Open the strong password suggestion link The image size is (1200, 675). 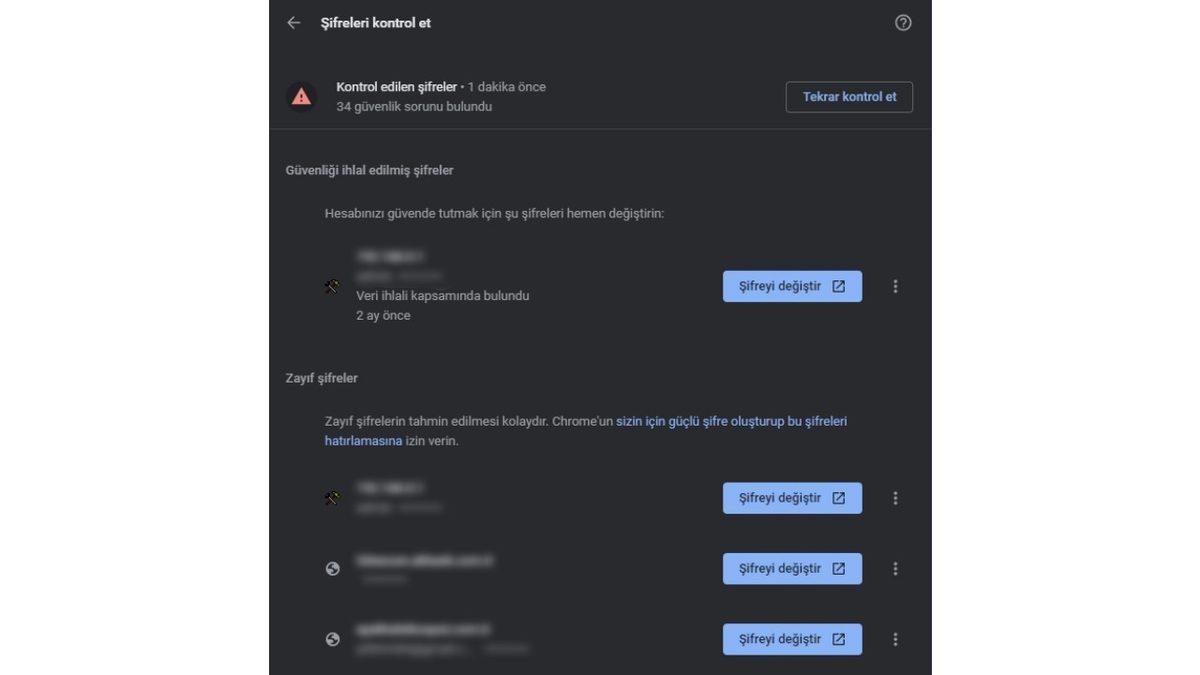click(732, 421)
